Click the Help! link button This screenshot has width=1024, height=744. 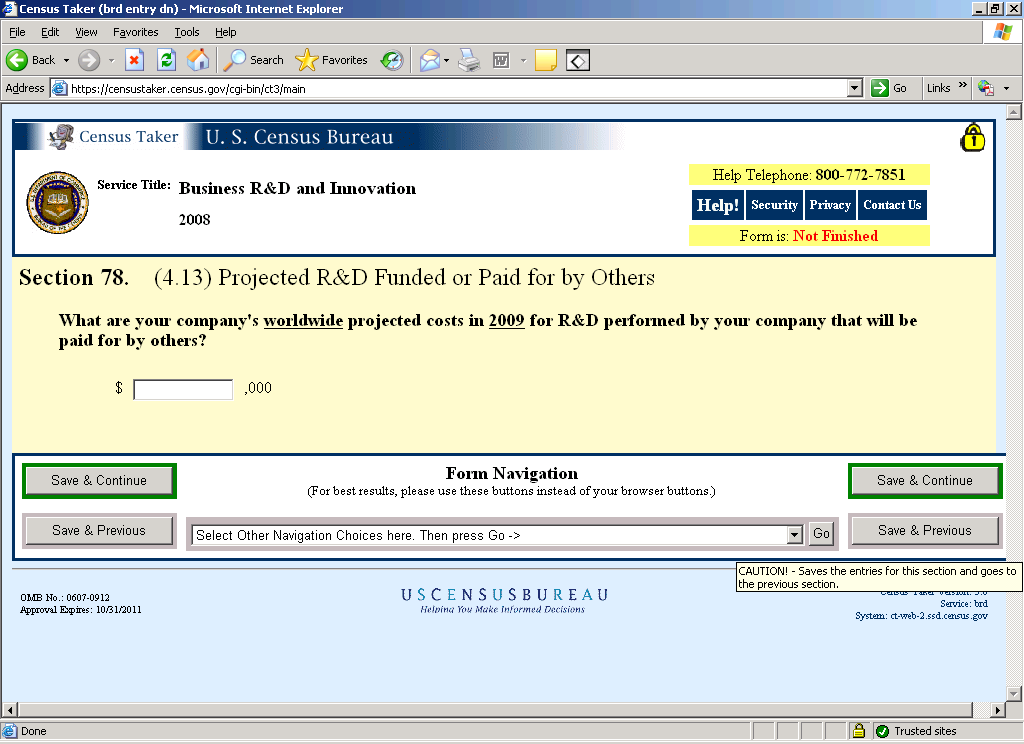point(717,205)
